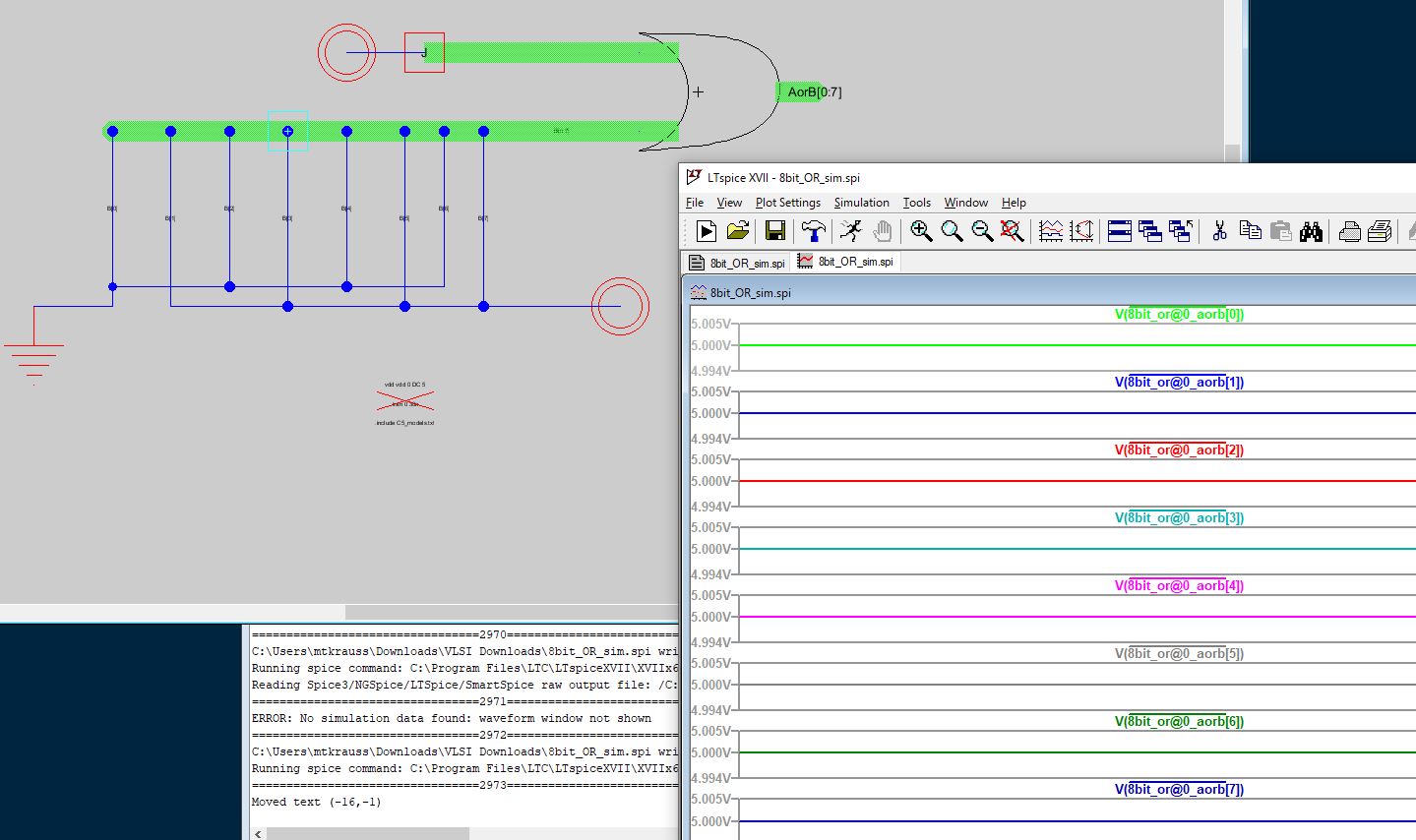Click the Cut scissors icon
1416x840 pixels.
1219,230
